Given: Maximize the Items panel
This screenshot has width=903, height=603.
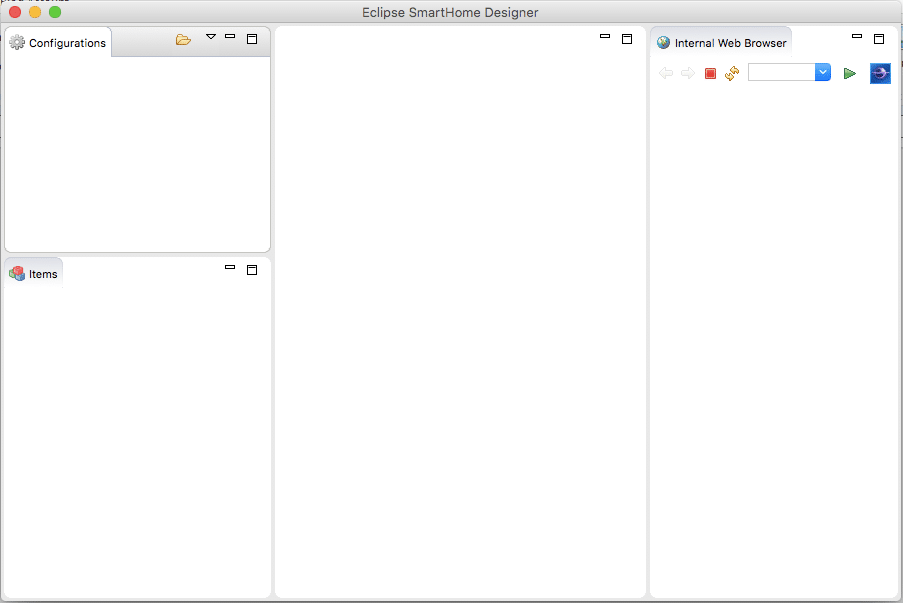Looking at the screenshot, I should tap(252, 270).
